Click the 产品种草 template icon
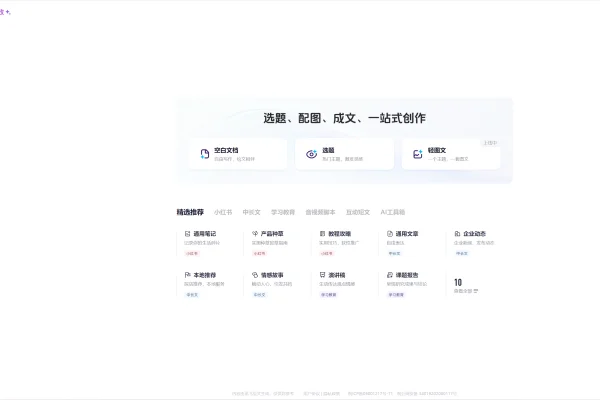This screenshot has height=400, width=600. click(x=255, y=233)
